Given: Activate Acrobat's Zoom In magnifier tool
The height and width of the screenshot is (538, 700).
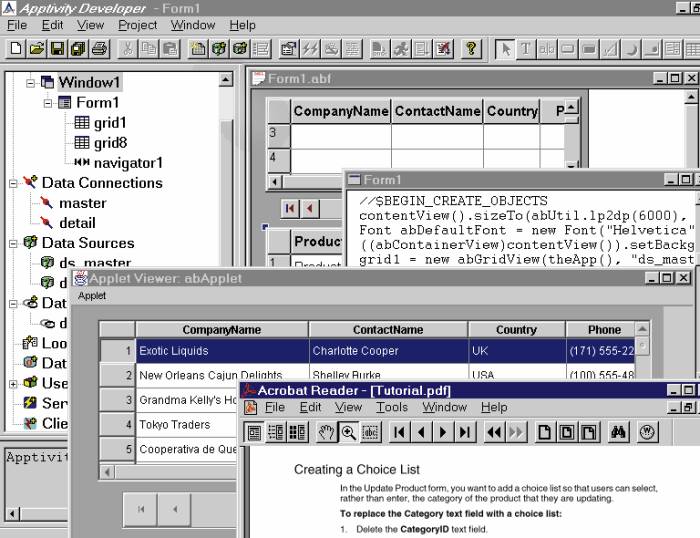Looking at the screenshot, I should click(x=348, y=432).
